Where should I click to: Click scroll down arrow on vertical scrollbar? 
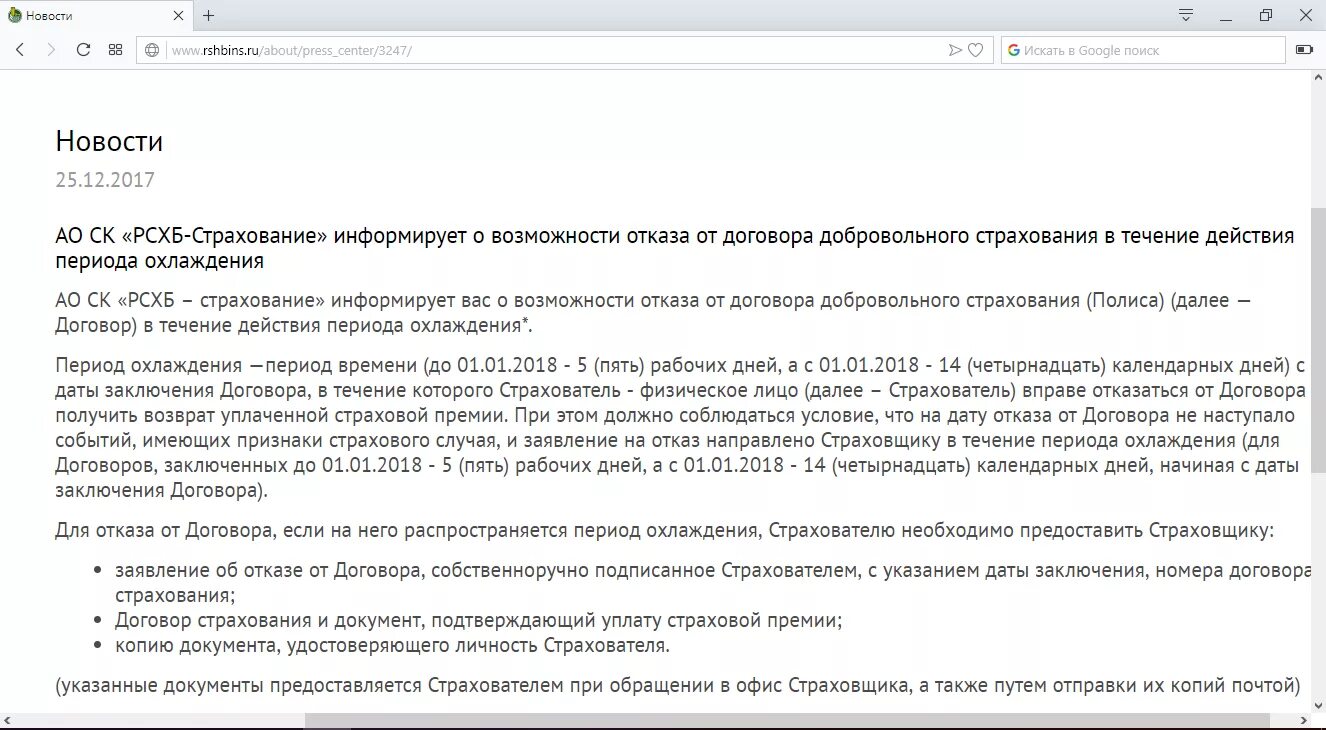(x=1318, y=704)
